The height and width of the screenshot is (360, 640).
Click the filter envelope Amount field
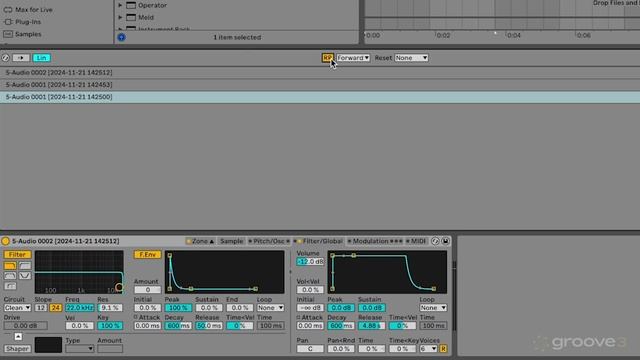148,290
